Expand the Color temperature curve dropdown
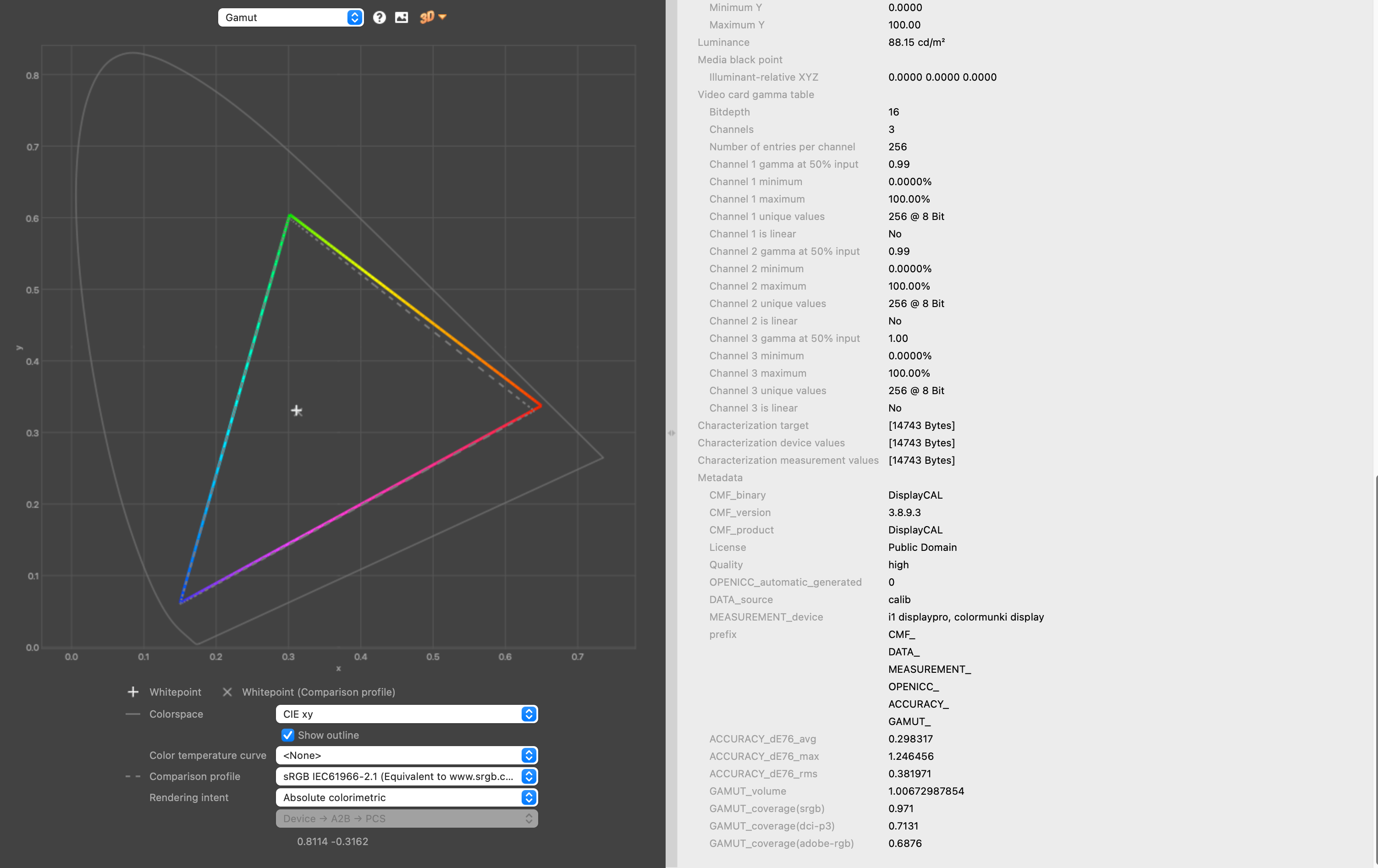The image size is (1378, 868). (x=406, y=755)
